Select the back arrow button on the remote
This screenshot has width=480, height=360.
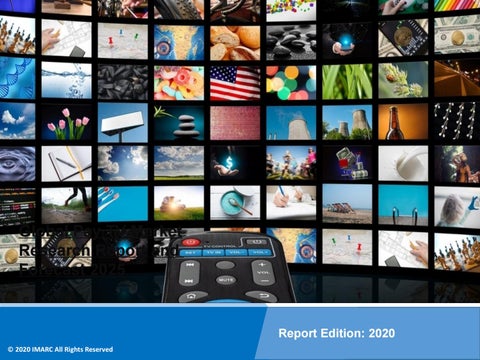point(261,296)
